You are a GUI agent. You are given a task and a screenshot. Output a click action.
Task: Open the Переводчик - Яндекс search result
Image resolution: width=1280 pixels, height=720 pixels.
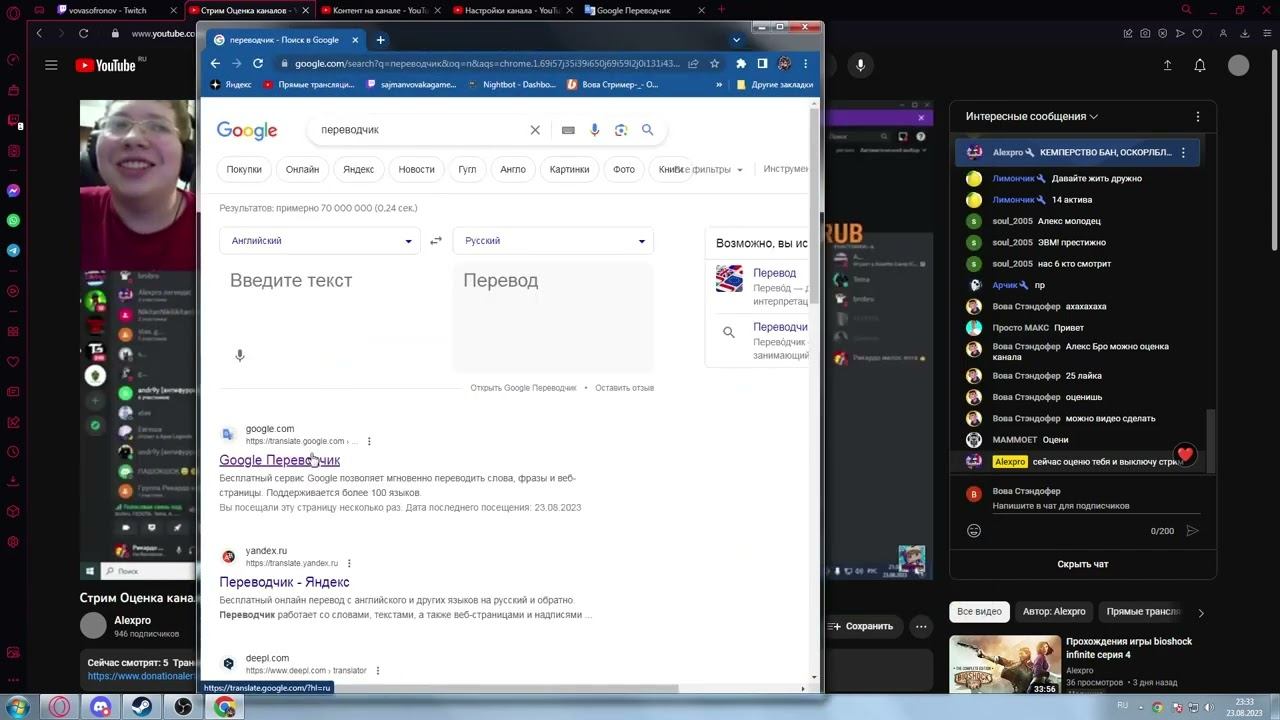click(x=284, y=582)
